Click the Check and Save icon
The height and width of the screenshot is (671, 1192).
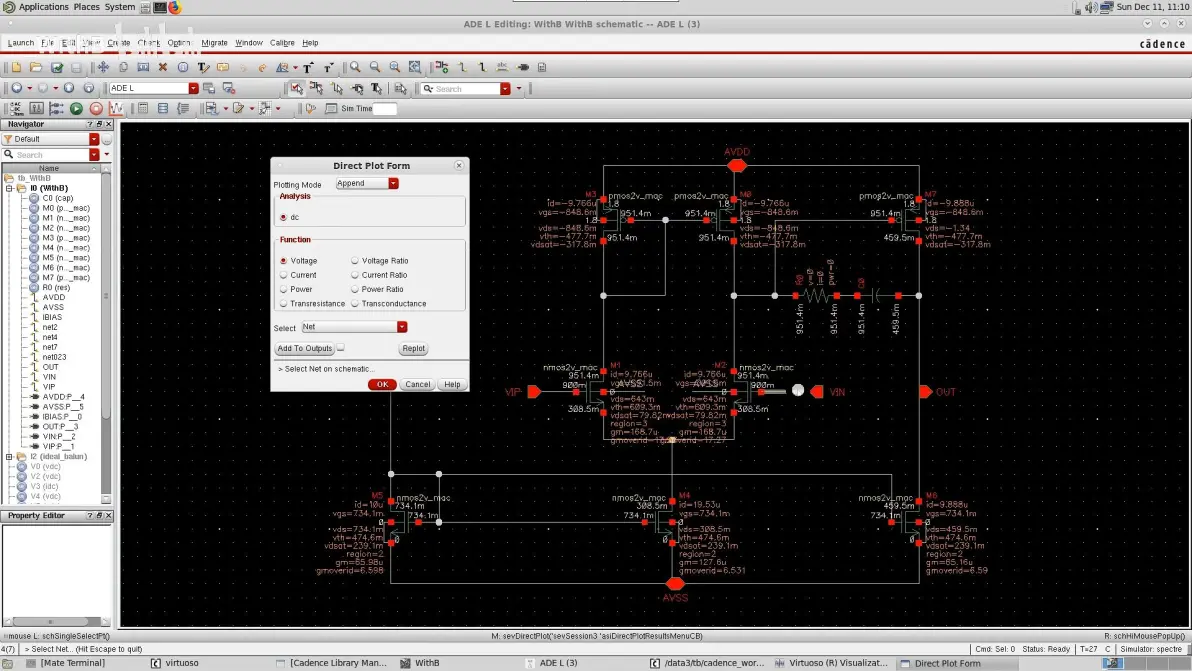point(56,68)
